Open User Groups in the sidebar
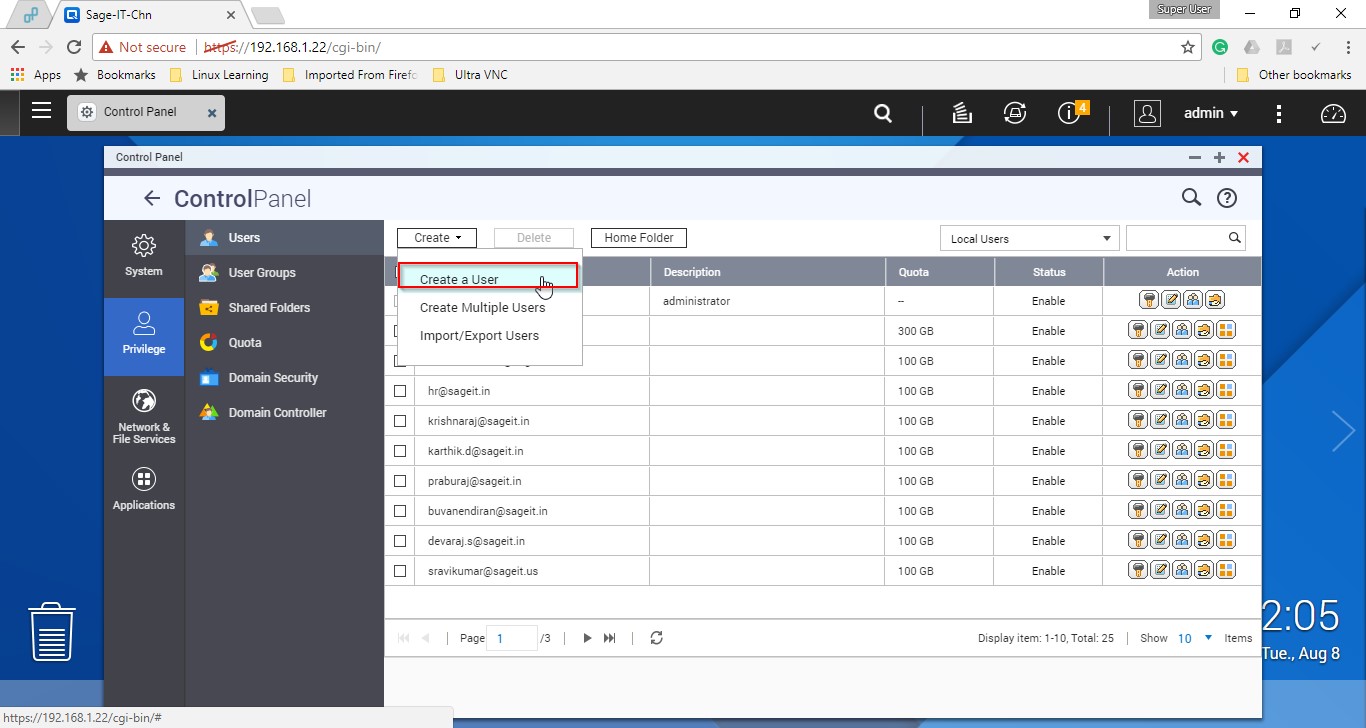Viewport: 1366px width, 728px height. click(x=261, y=273)
